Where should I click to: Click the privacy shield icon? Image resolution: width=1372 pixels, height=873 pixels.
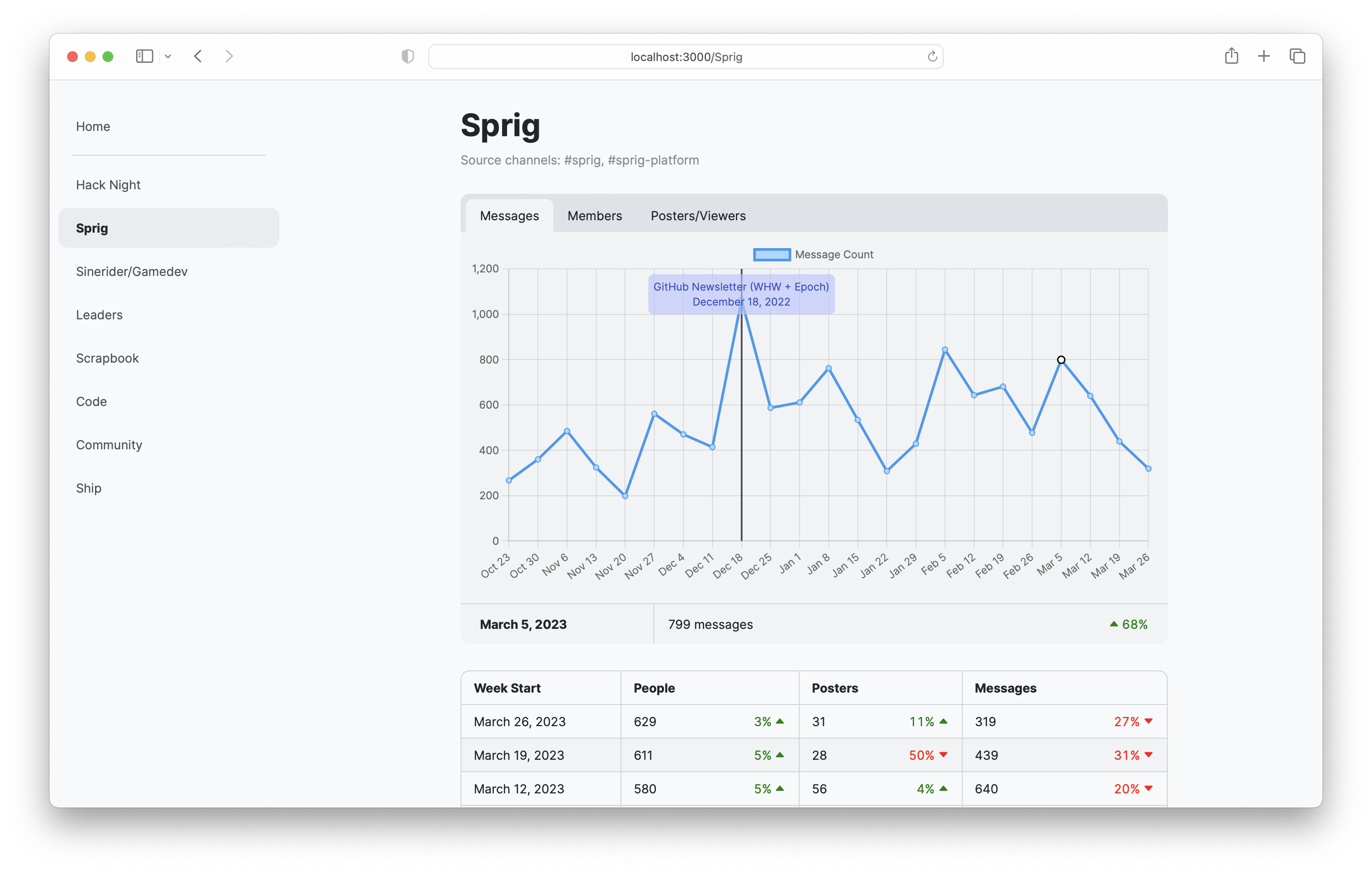407,57
